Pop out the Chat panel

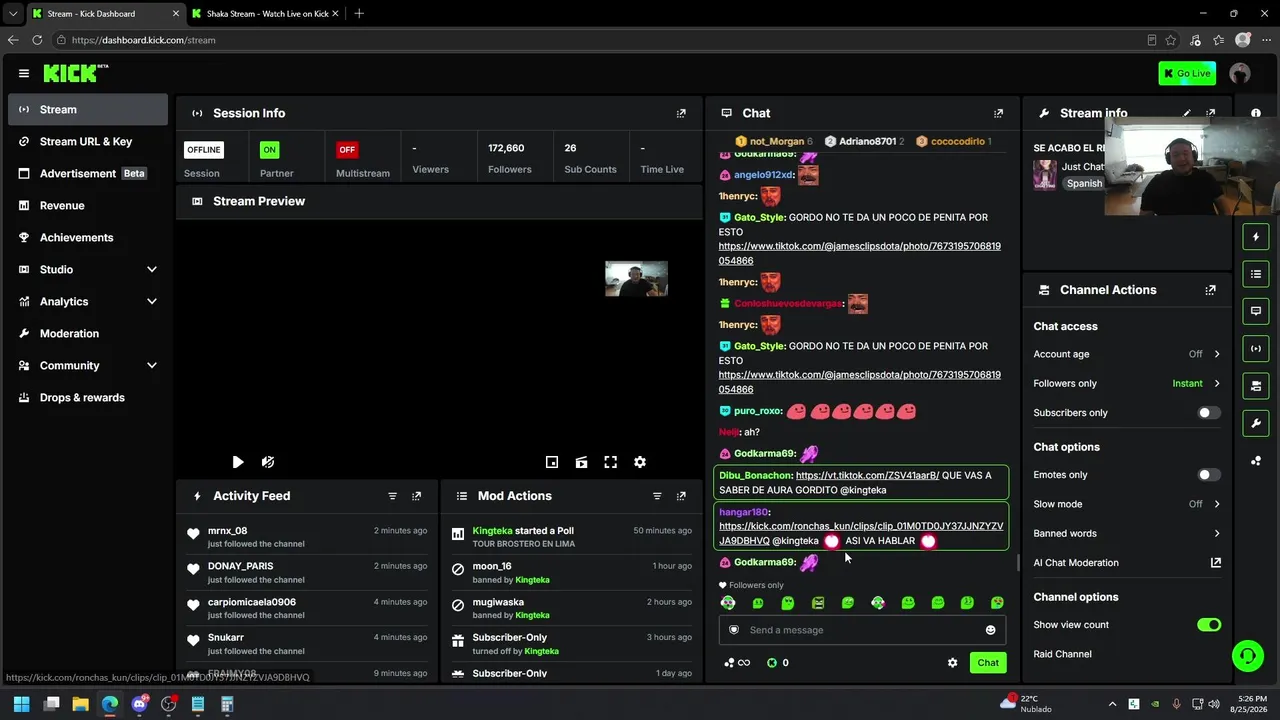coord(998,114)
